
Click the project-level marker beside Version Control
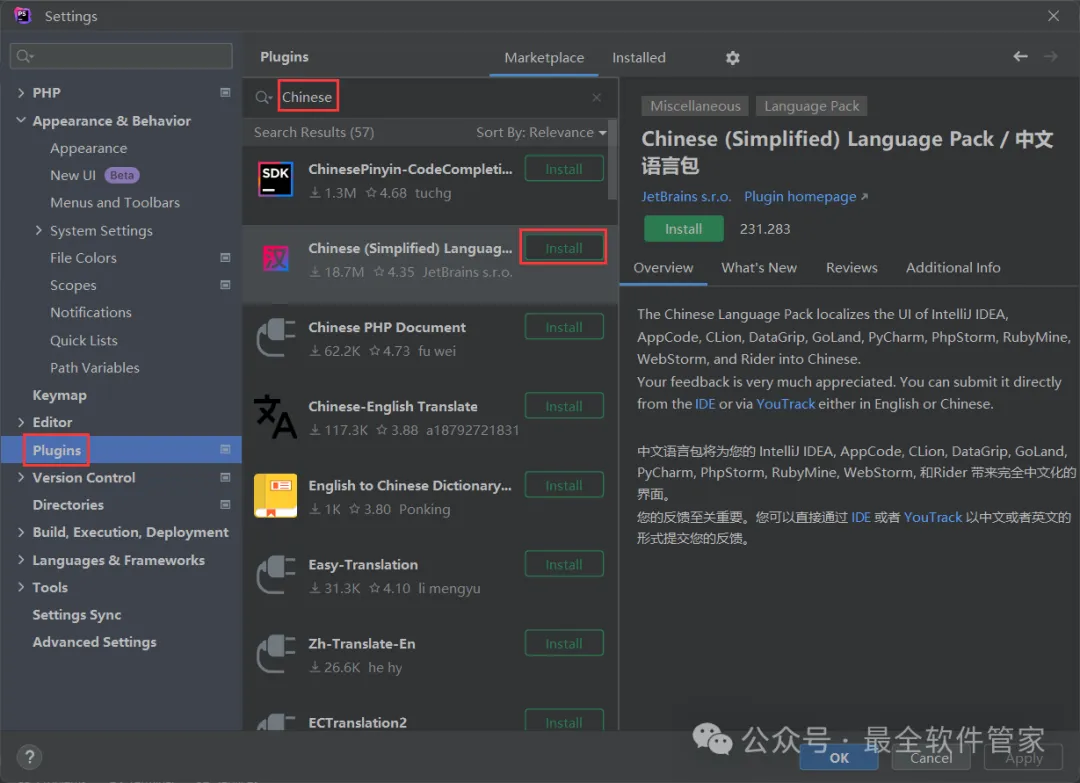pyautogui.click(x=225, y=477)
